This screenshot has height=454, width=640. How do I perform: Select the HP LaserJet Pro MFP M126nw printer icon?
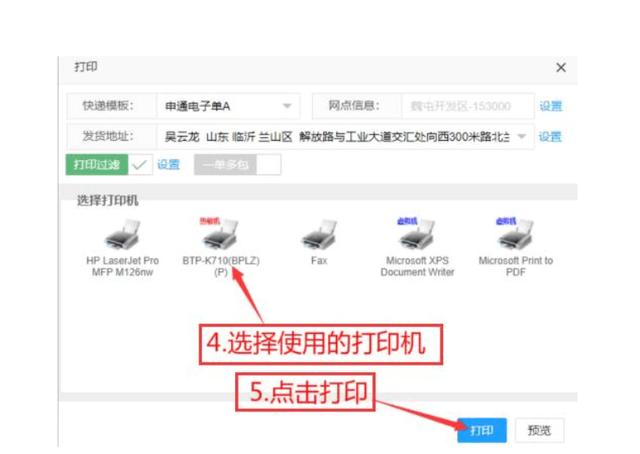122,234
